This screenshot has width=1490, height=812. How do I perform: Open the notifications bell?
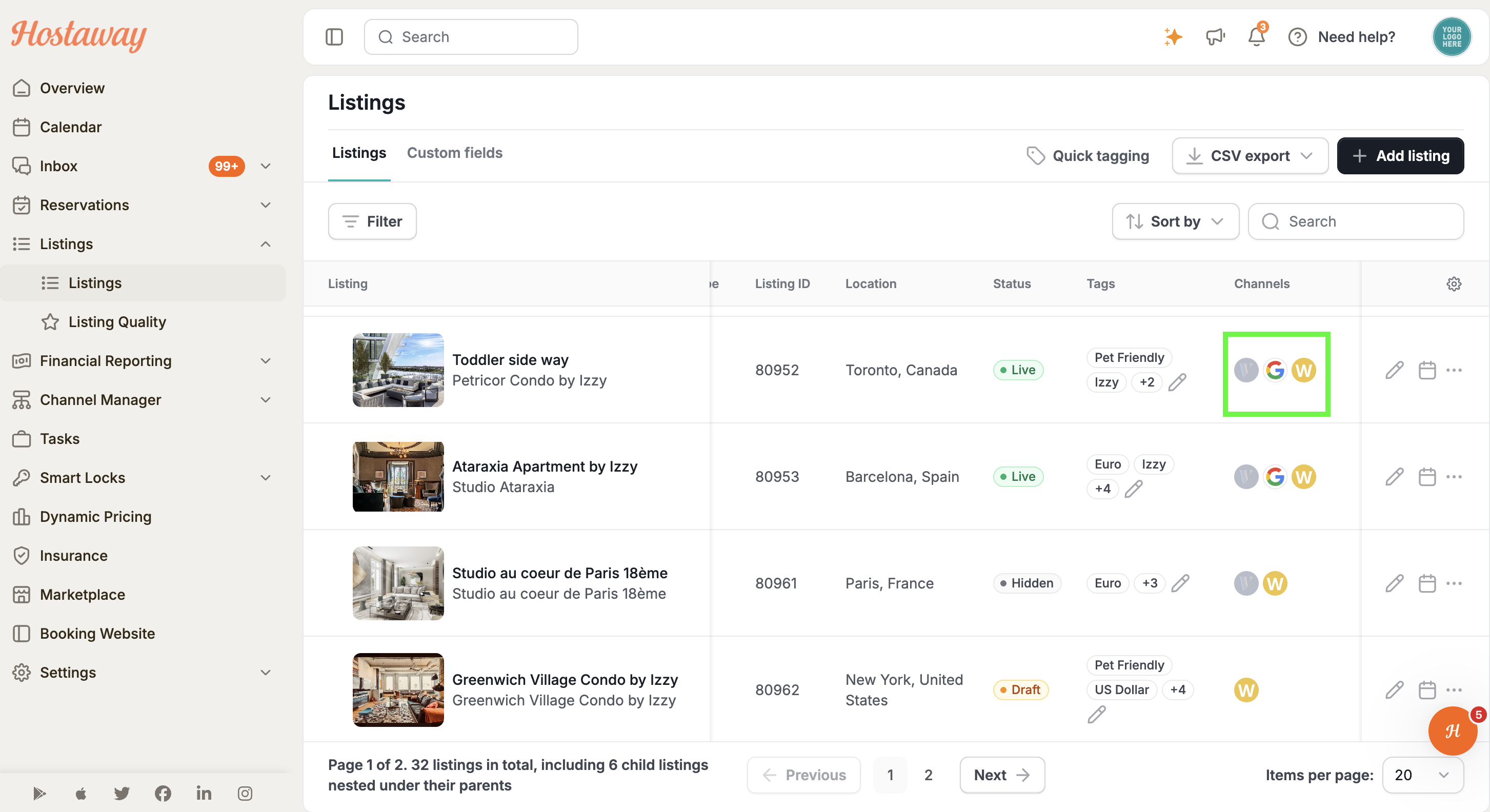[1256, 37]
